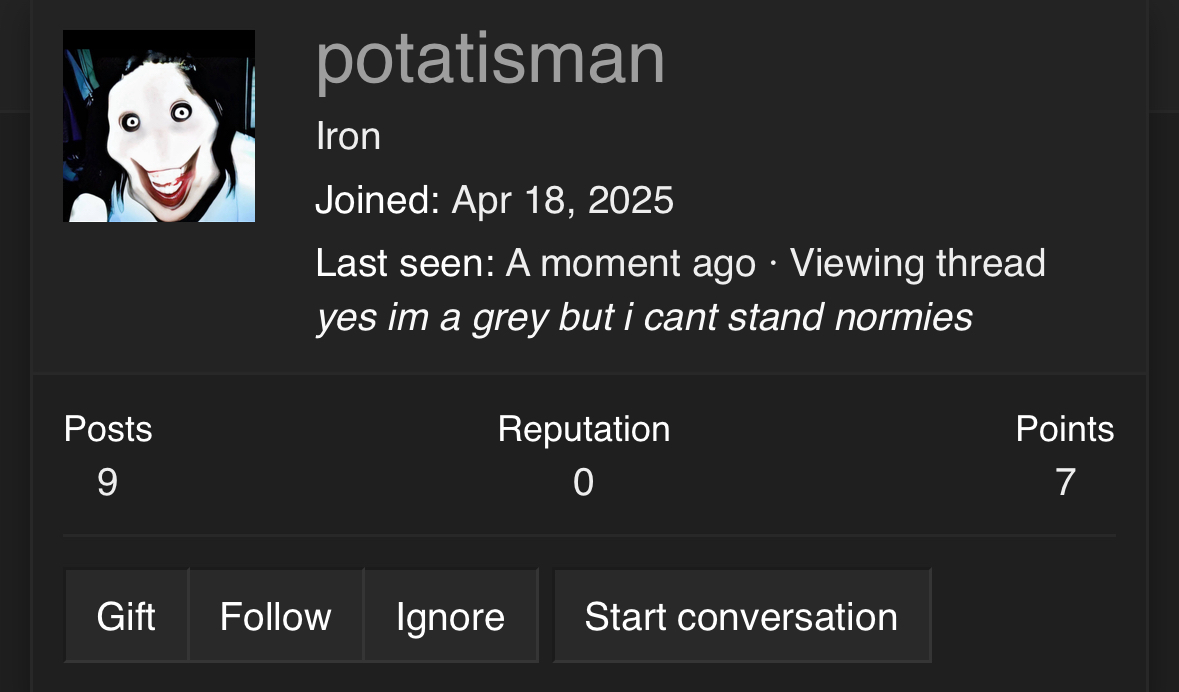The height and width of the screenshot is (692, 1179).
Task: Open potatisman's profile avatar image
Action: [x=159, y=126]
